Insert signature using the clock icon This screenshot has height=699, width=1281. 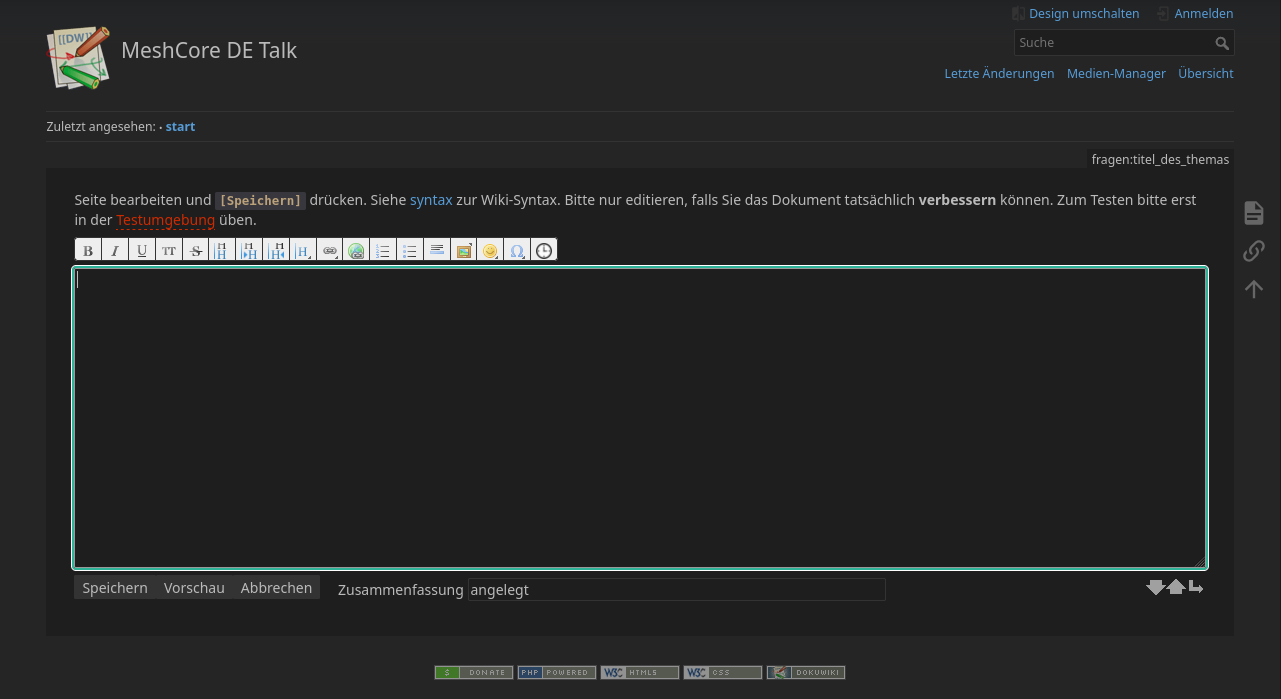544,250
